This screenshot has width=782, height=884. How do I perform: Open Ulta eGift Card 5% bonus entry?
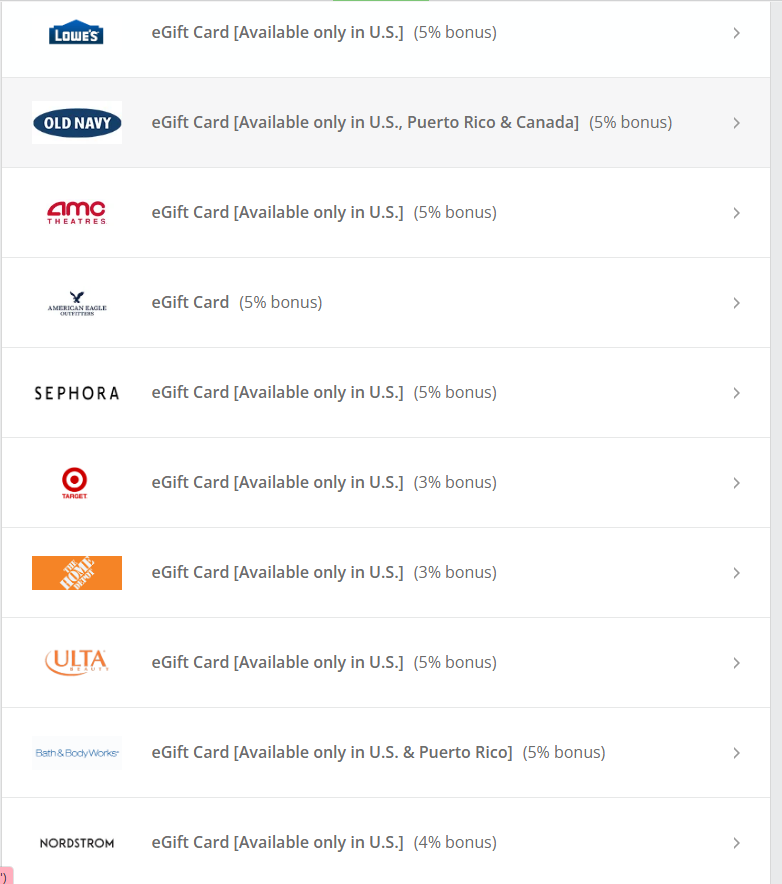pos(323,663)
